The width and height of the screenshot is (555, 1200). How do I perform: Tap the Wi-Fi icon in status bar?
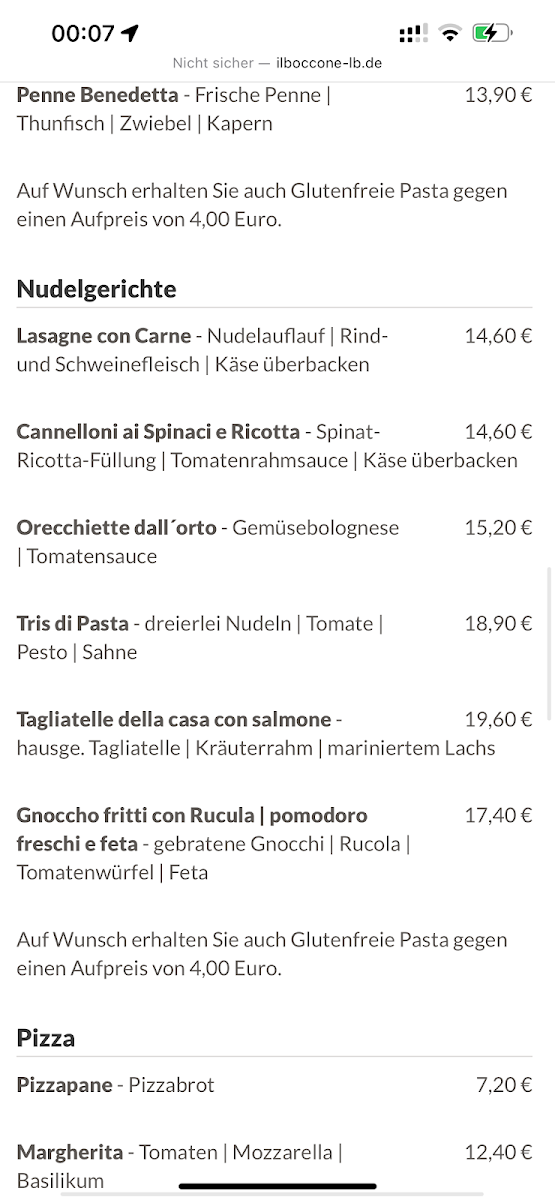point(450,34)
